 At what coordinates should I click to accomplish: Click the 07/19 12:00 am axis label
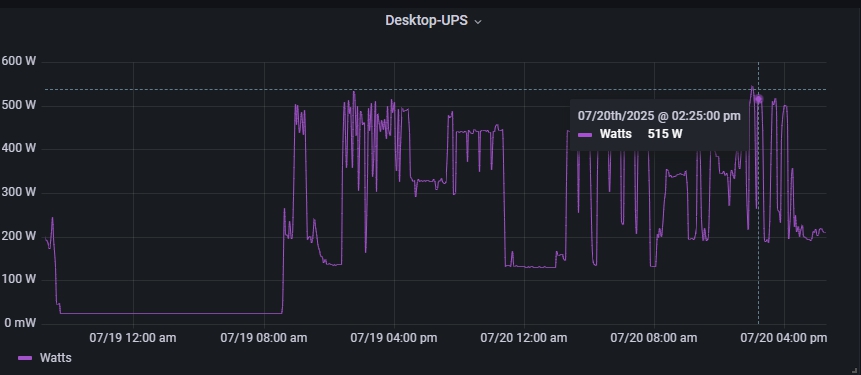pos(133,338)
